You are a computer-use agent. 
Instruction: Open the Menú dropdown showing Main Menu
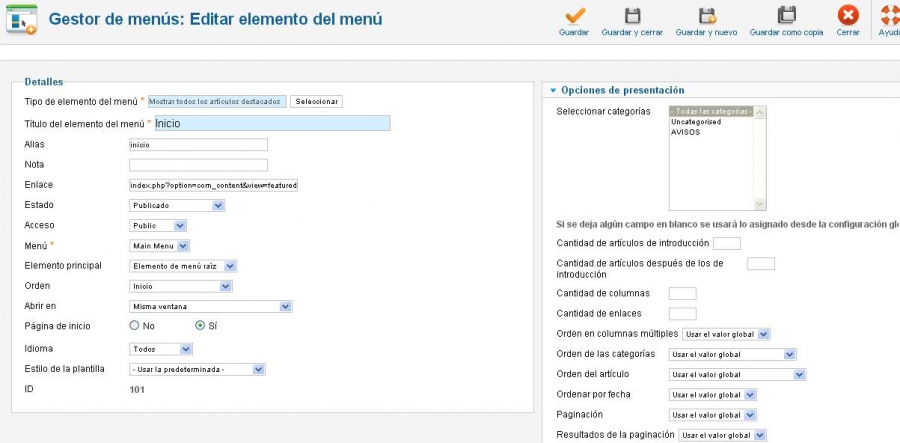pyautogui.click(x=159, y=246)
